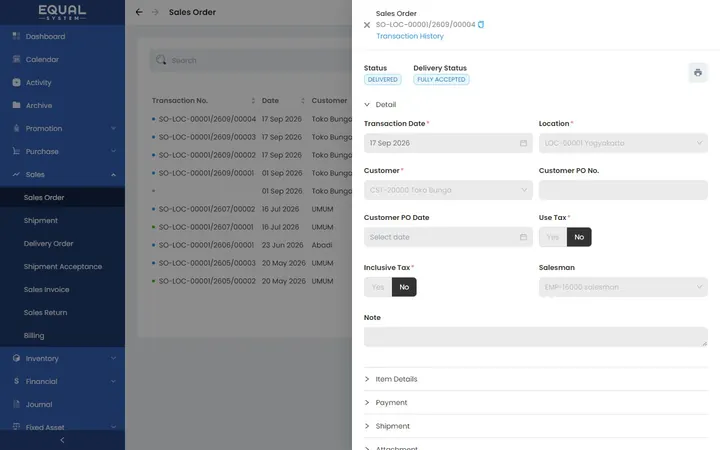The image size is (720, 450).
Task: Click the Financial dollar icon
Action: pyautogui.click(x=17, y=381)
